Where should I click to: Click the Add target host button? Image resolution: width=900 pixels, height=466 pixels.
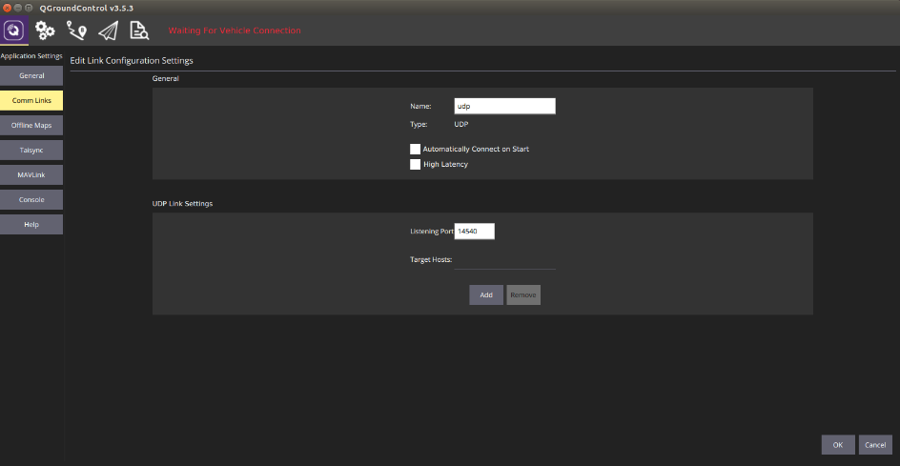click(x=486, y=295)
